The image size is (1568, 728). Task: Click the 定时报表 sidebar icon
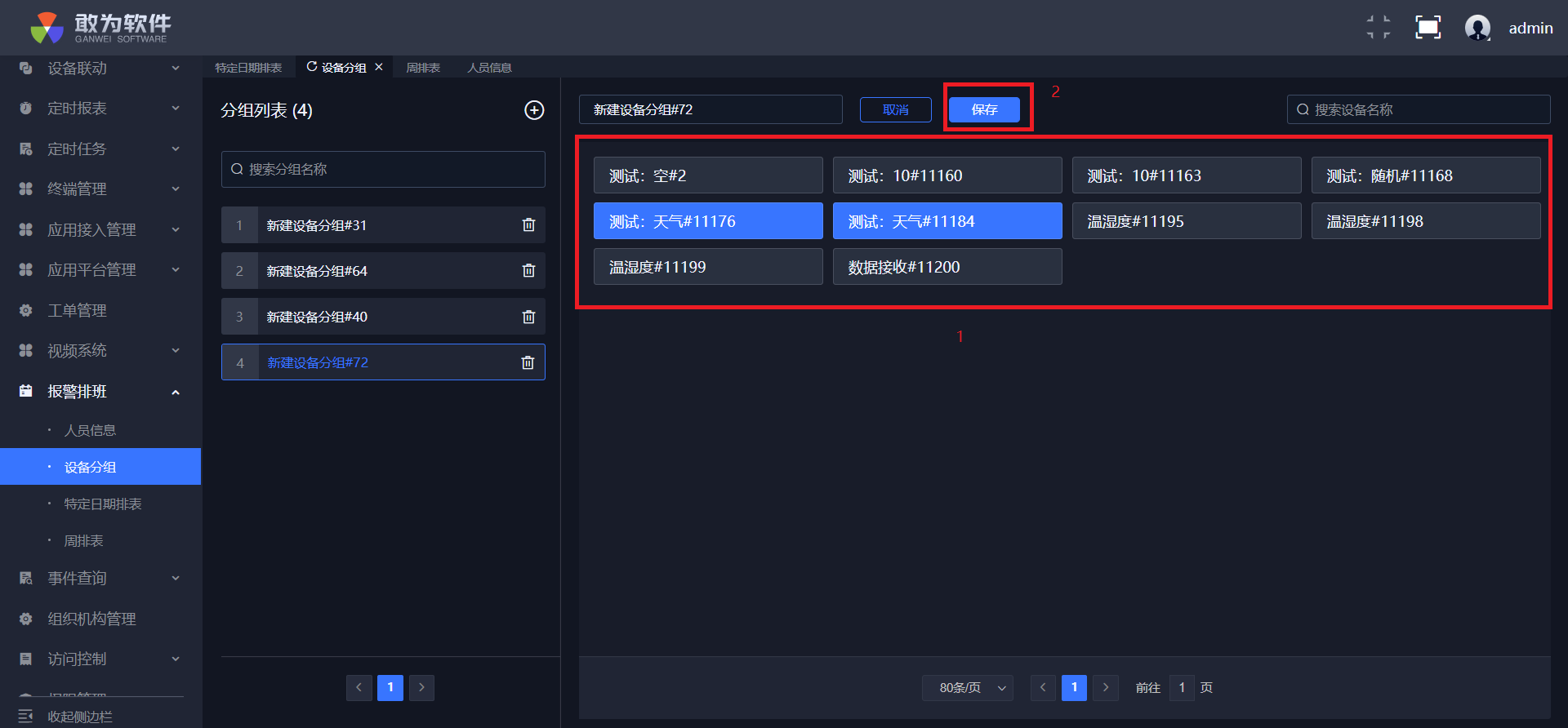26,109
